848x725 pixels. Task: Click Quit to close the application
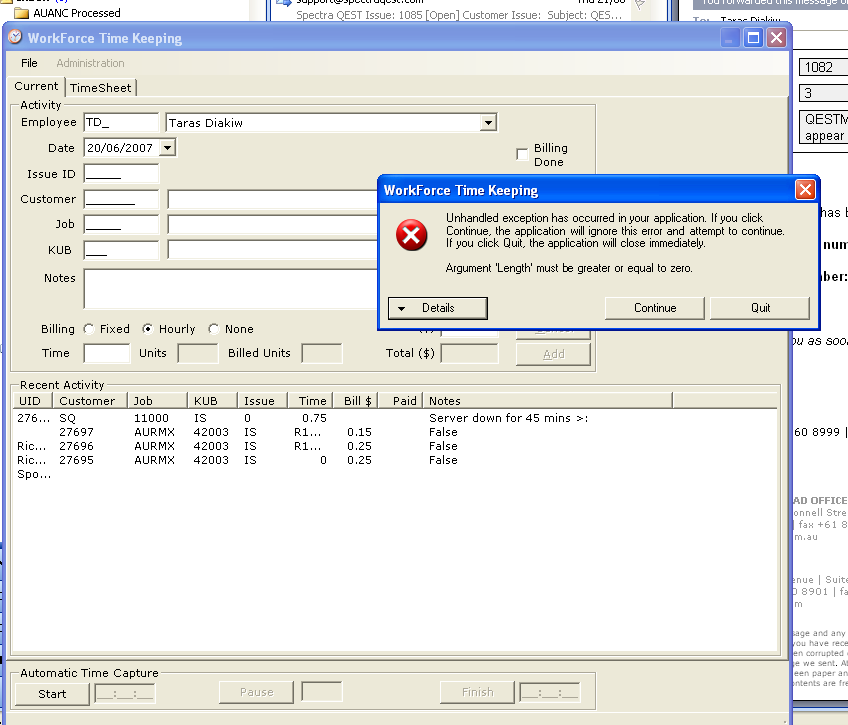point(760,308)
